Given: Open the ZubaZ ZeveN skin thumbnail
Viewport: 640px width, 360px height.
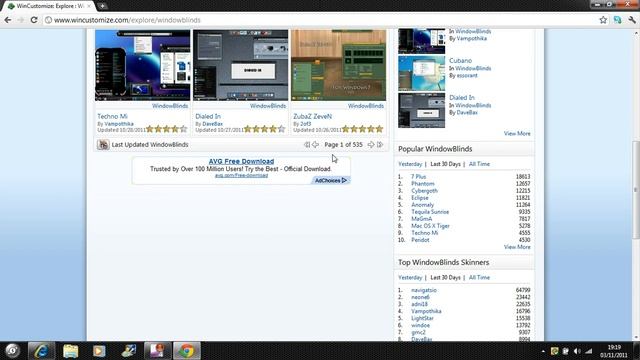Looking at the screenshot, I should pyautogui.click(x=338, y=65).
